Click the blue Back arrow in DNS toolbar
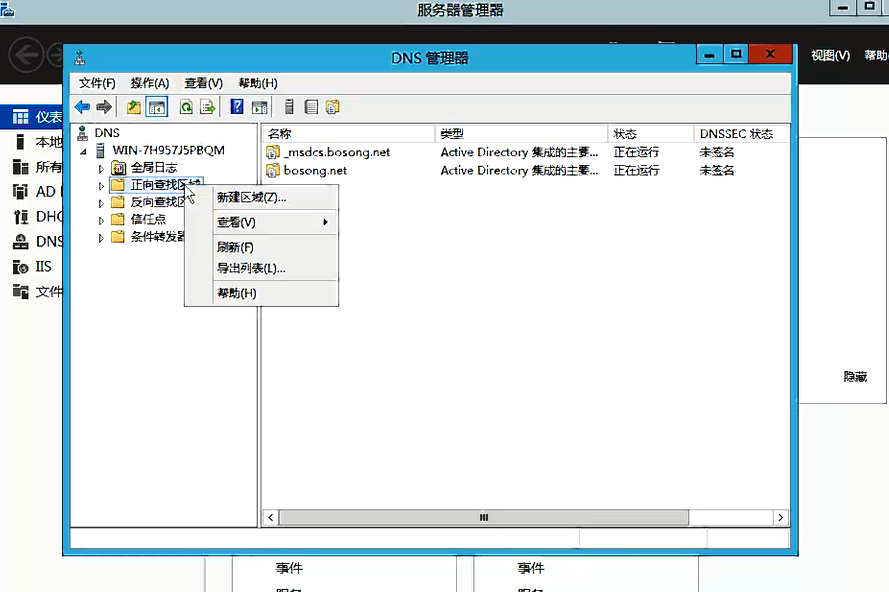Screen dimensions: 889x592 (82, 107)
